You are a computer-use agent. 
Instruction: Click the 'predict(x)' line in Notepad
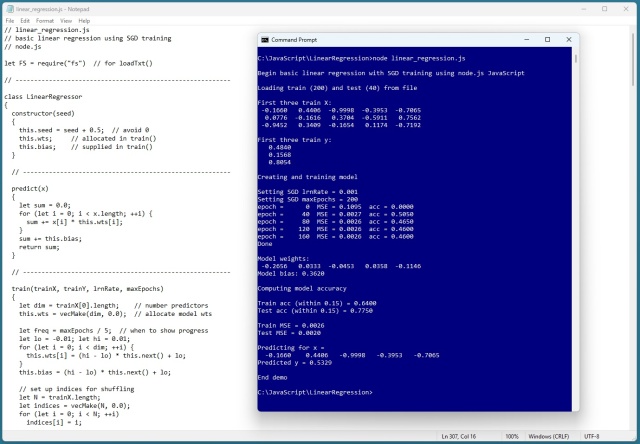[30, 189]
